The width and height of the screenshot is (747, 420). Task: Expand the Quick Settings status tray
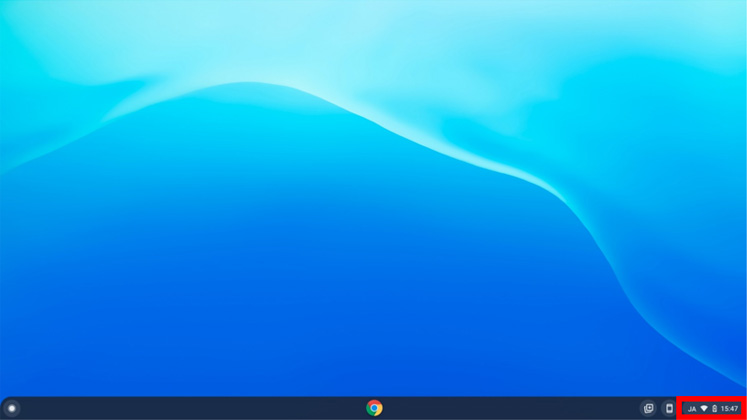[x=712, y=408]
